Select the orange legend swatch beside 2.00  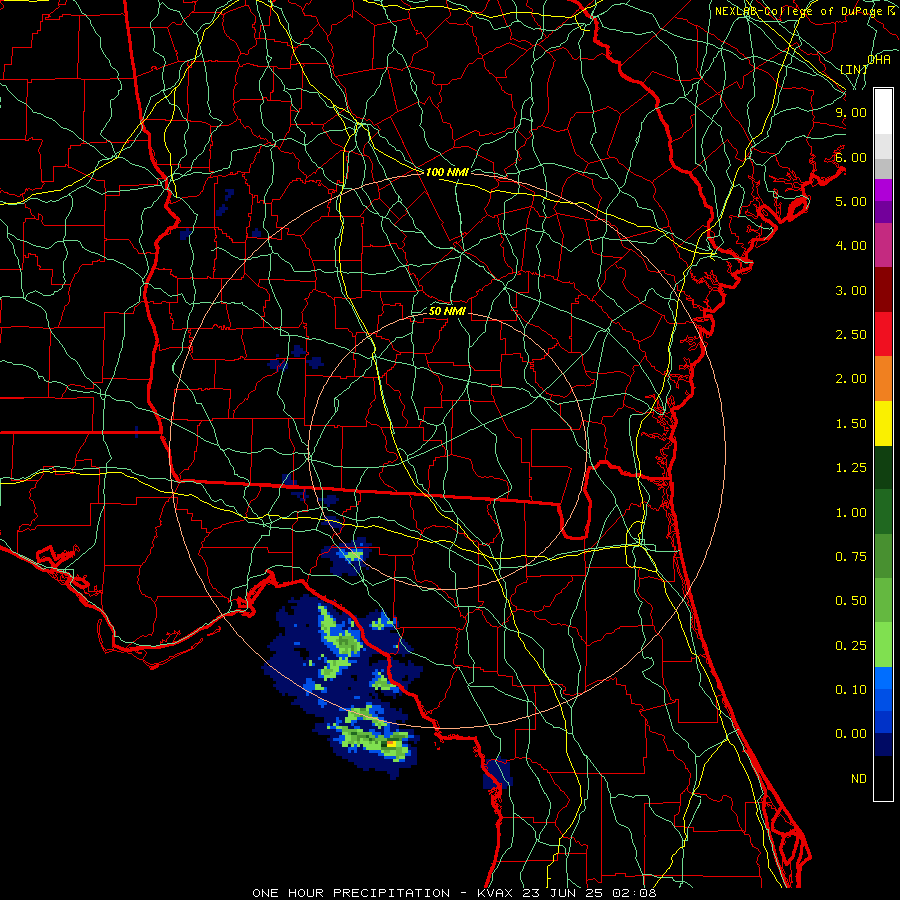point(883,379)
